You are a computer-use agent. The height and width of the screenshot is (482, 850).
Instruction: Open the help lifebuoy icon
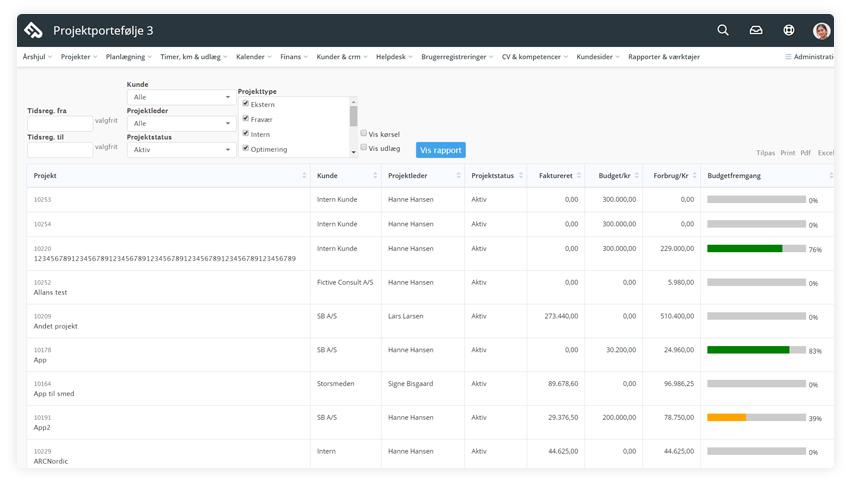789,30
